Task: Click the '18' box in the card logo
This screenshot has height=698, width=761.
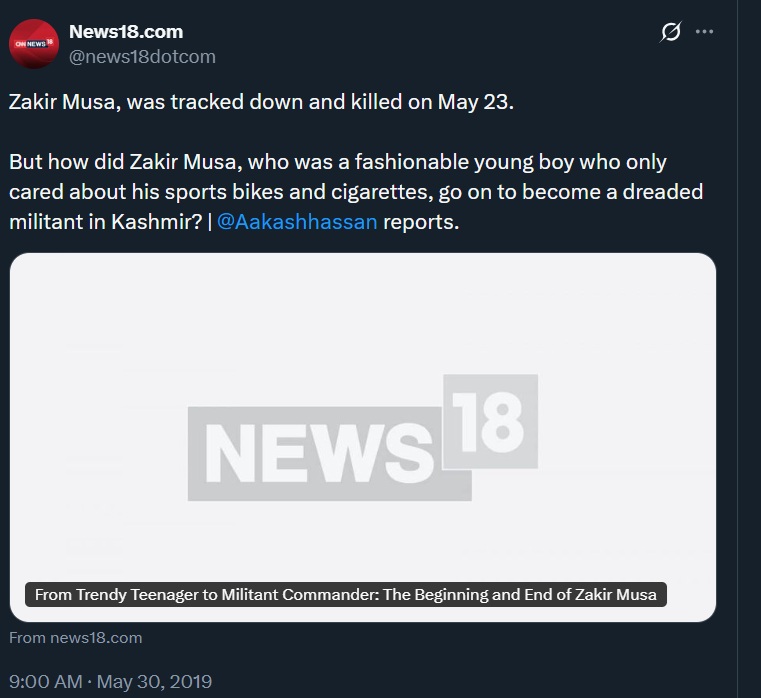Action: [493, 424]
